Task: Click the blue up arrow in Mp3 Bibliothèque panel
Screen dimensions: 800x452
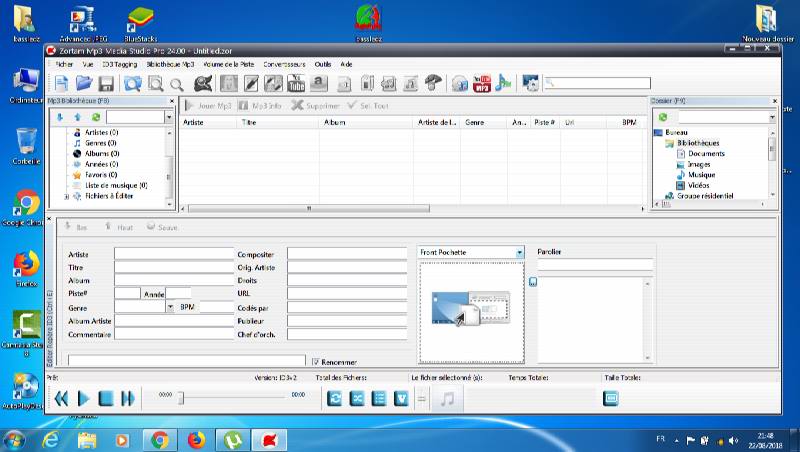Action: click(x=78, y=117)
